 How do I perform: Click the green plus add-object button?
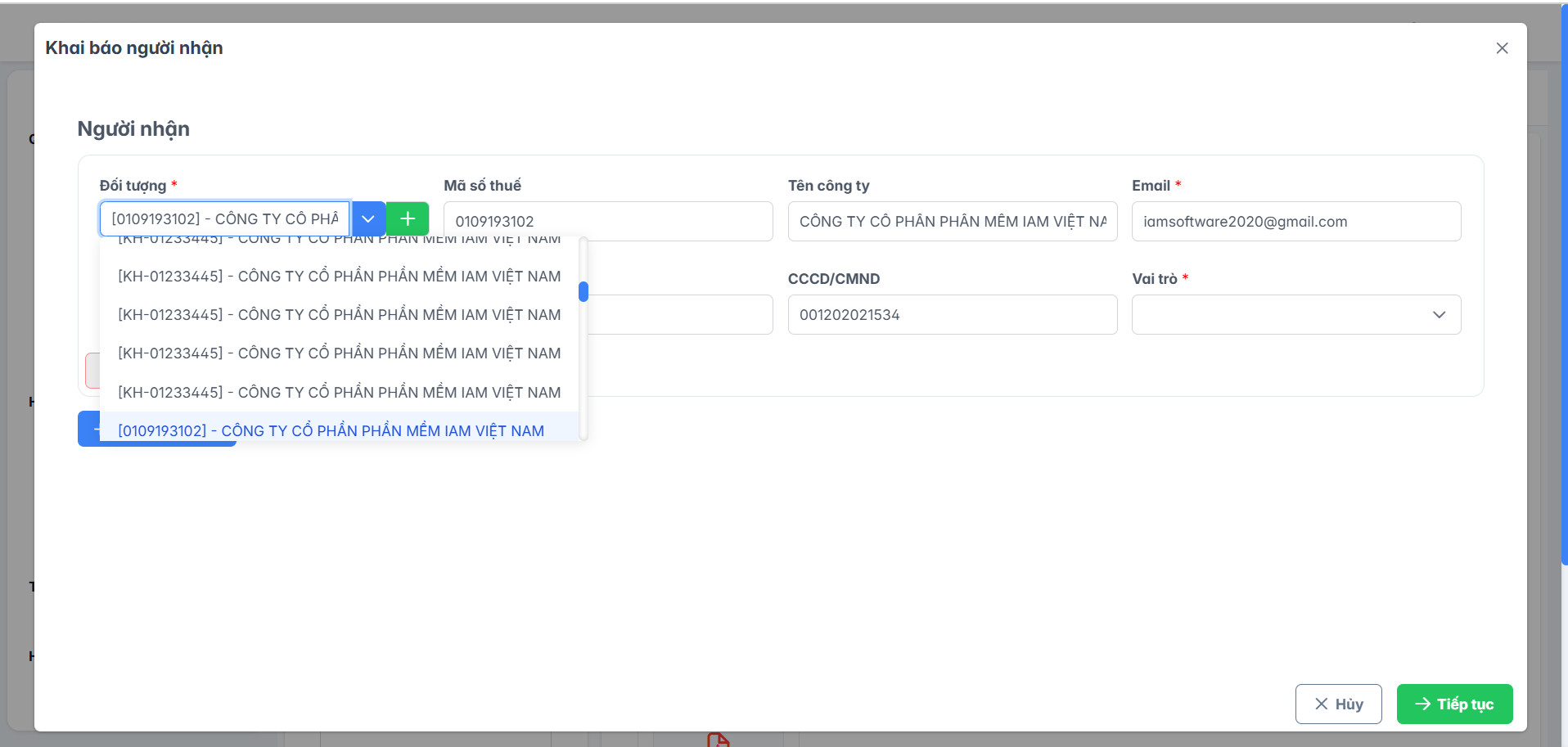point(408,219)
